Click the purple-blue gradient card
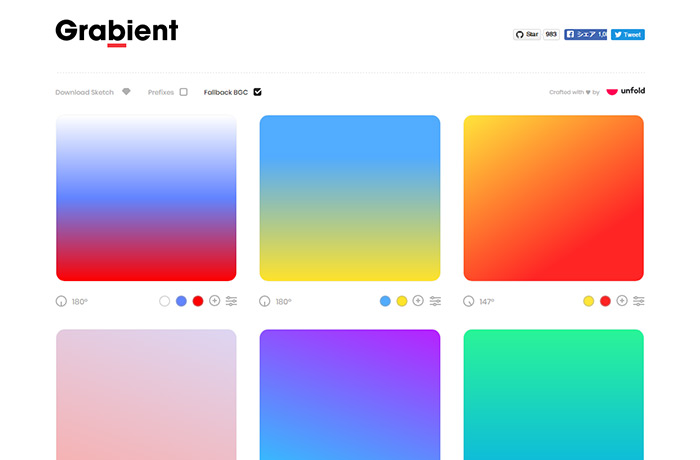 350,395
